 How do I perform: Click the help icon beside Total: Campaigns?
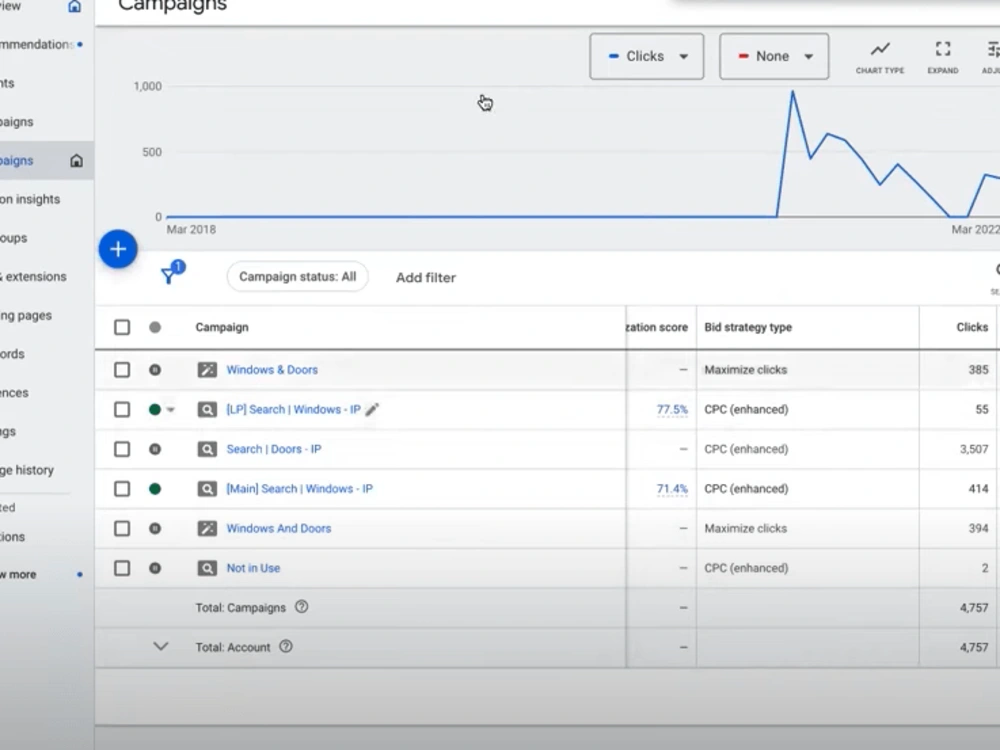point(302,607)
